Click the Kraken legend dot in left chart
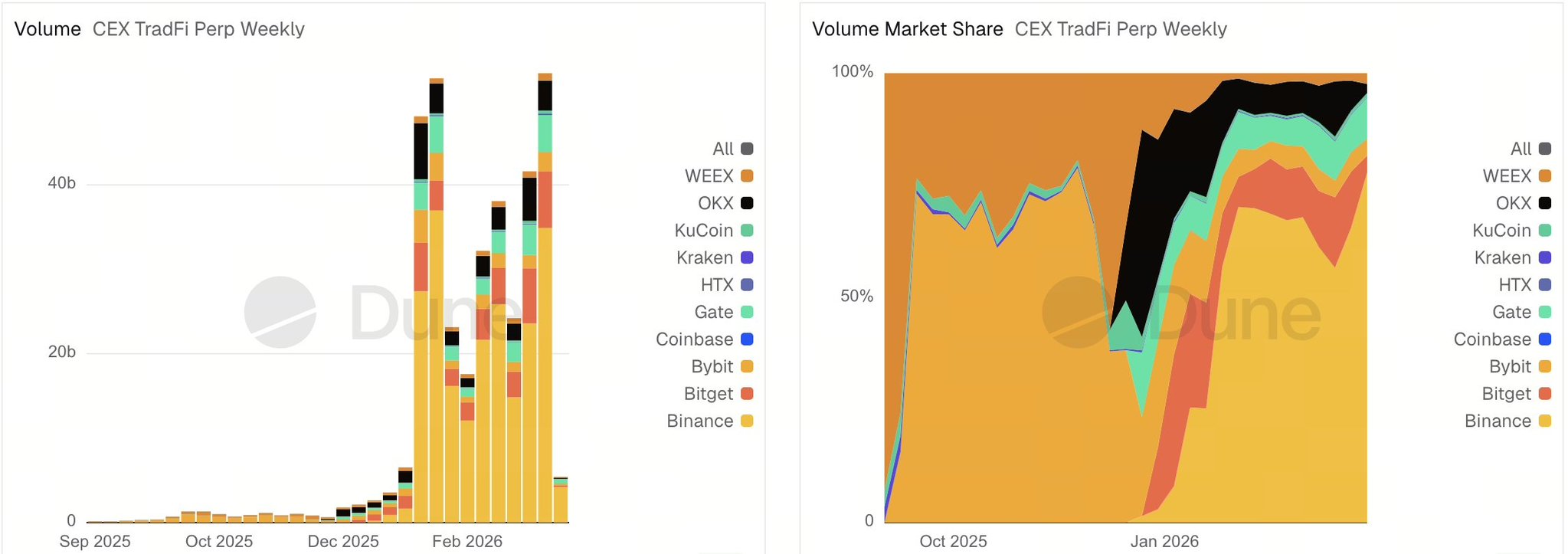 coord(748,257)
